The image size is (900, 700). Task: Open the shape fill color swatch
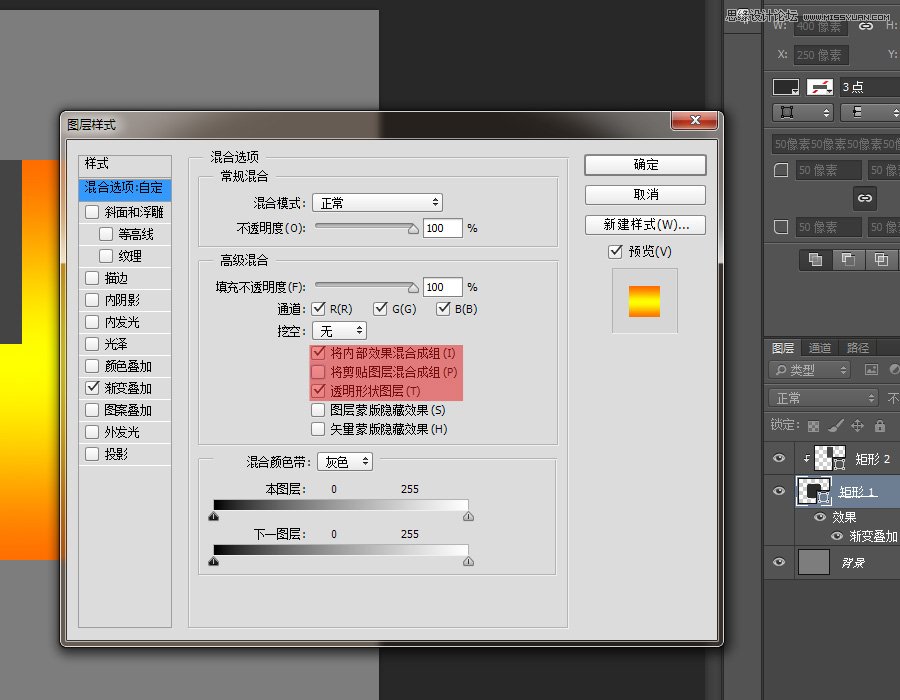786,87
